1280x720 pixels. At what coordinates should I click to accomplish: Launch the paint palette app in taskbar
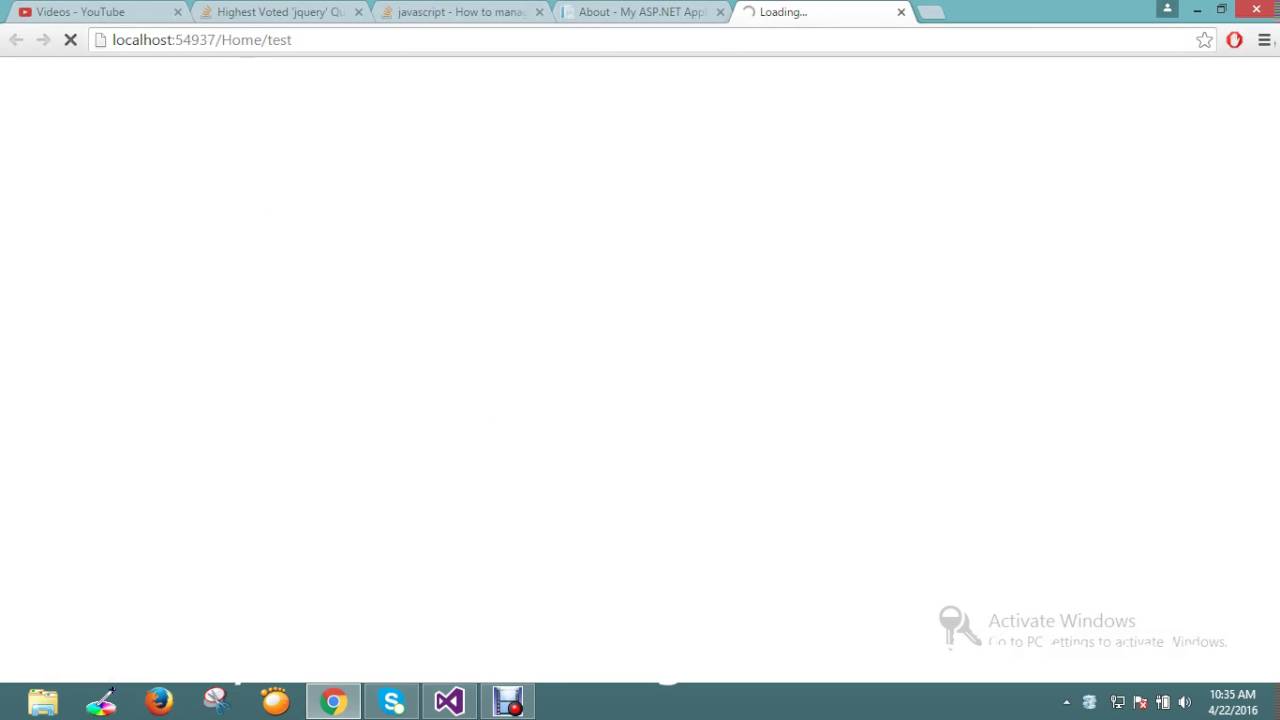pos(101,702)
